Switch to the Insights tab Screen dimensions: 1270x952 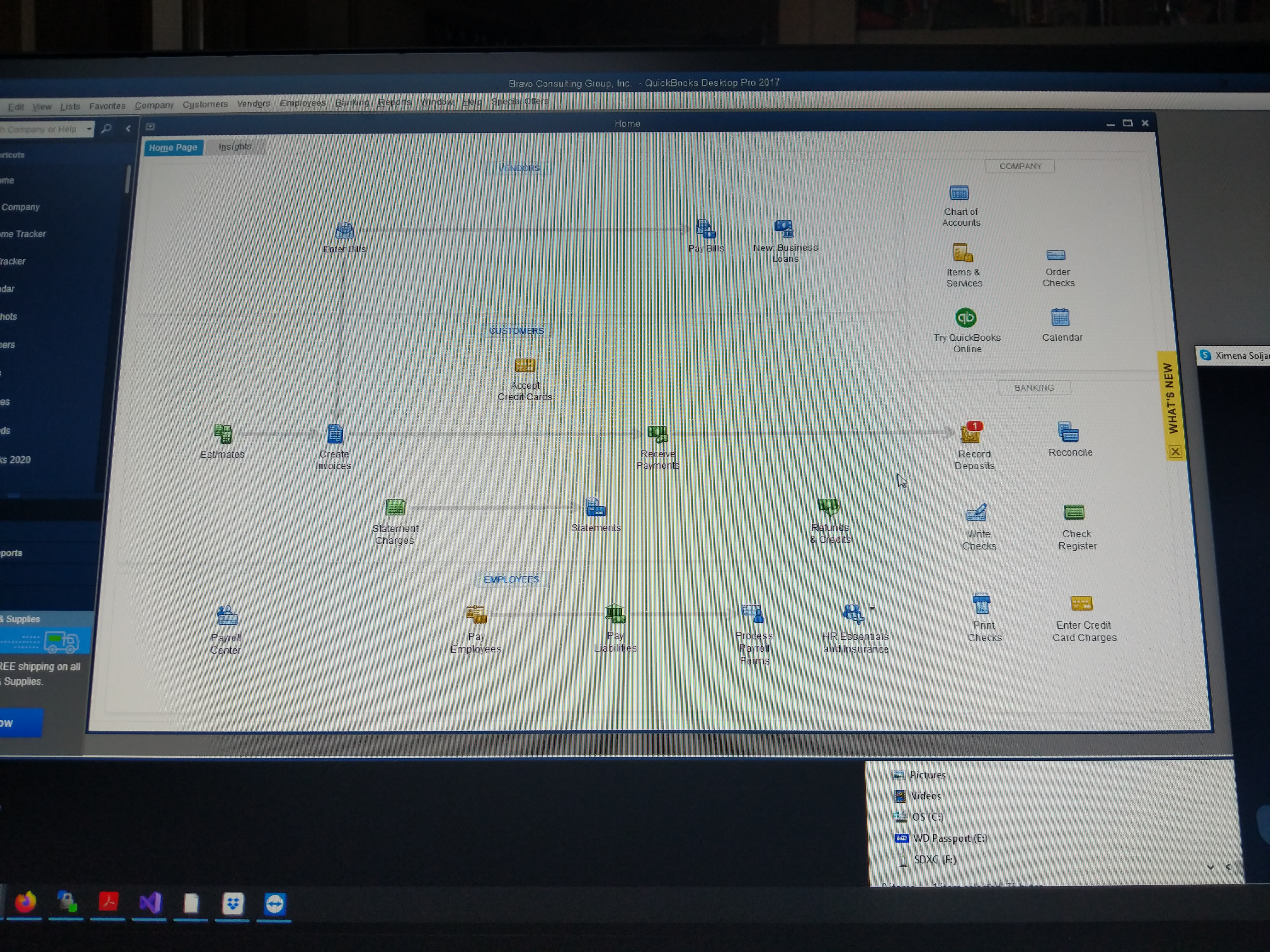pyautogui.click(x=235, y=146)
